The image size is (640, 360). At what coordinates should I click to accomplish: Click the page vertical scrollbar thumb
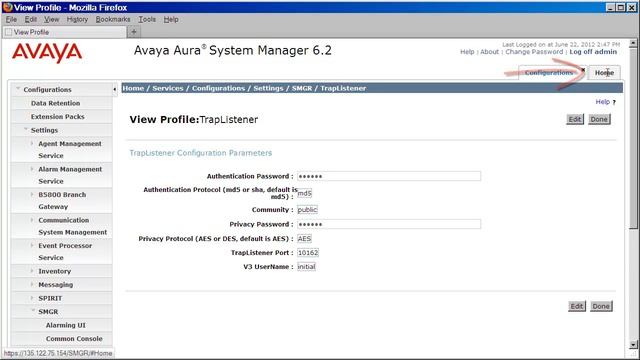click(x=633, y=139)
